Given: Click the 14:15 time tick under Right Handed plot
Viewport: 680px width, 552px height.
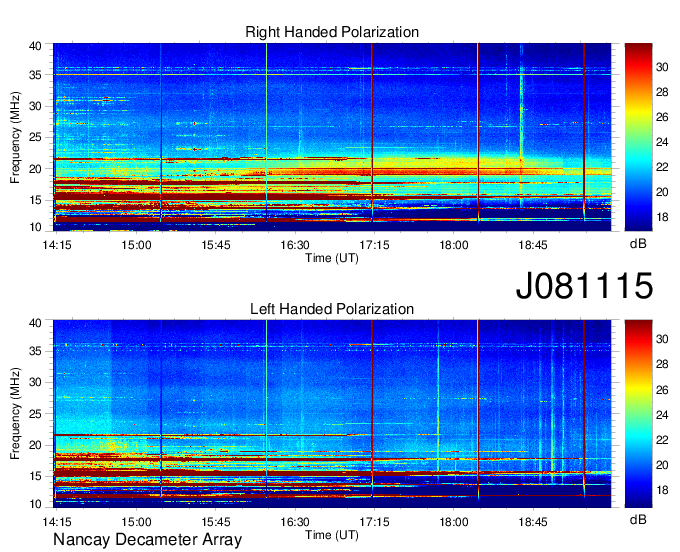Looking at the screenshot, I should (57, 245).
